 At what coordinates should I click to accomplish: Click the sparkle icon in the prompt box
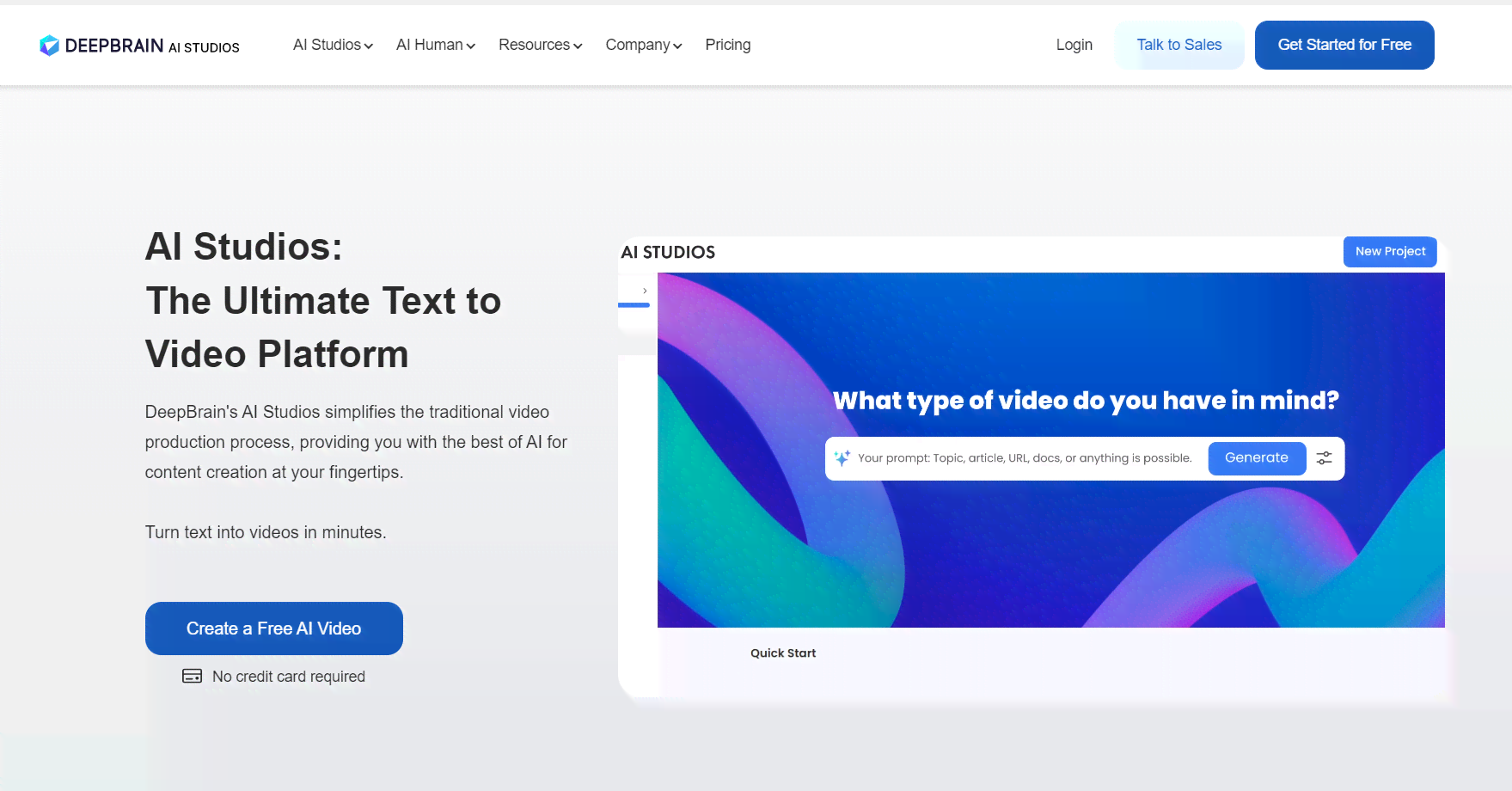click(842, 458)
